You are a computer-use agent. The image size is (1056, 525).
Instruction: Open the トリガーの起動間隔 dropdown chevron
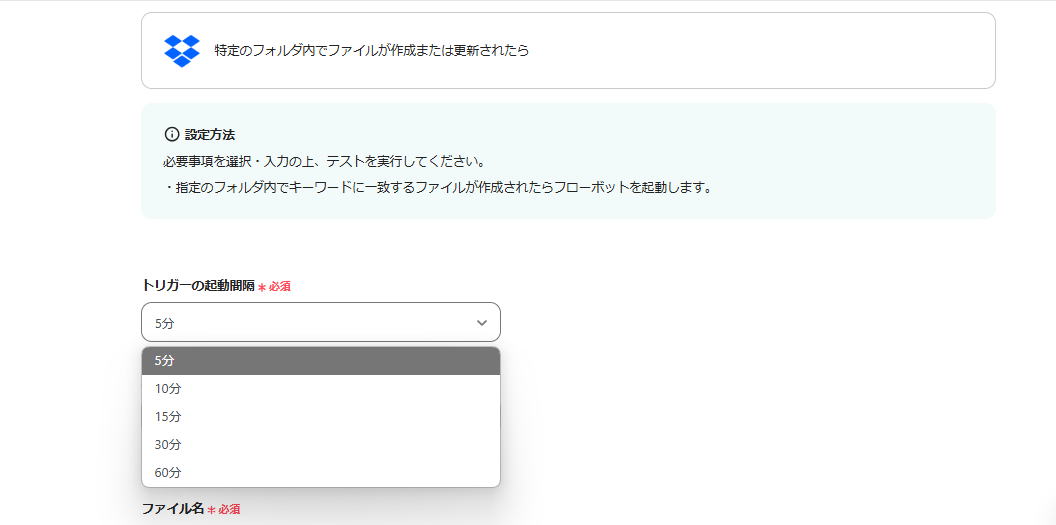tap(482, 323)
